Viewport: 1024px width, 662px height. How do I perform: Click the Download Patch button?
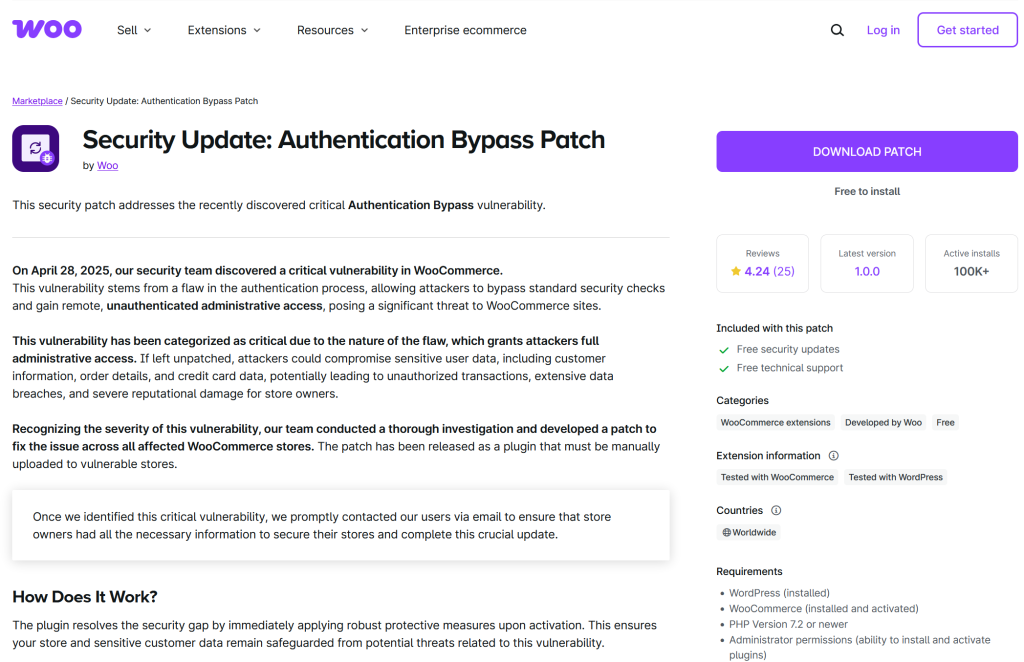866,151
